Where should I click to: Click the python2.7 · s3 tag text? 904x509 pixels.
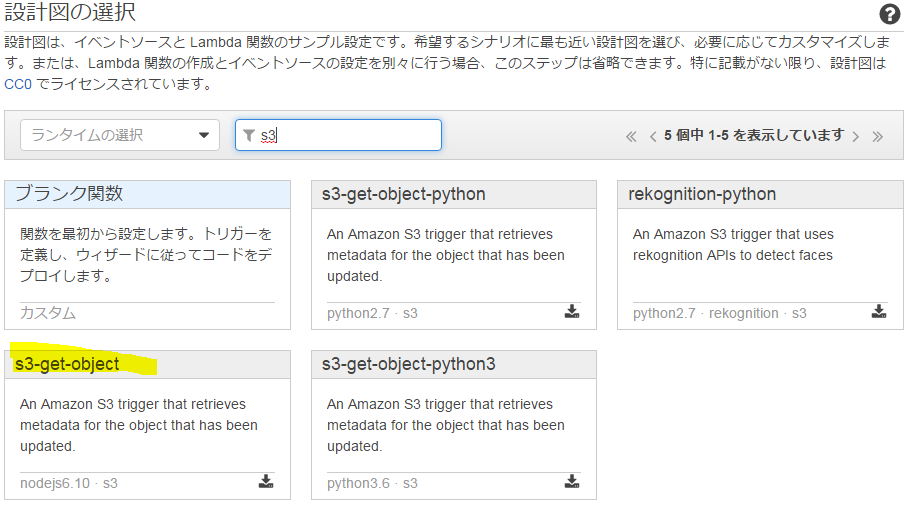point(372,313)
